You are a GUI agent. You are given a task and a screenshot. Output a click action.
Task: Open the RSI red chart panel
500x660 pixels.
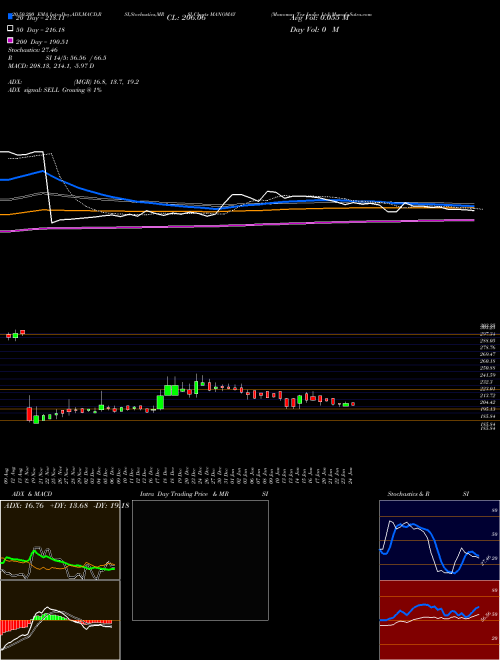(439, 620)
